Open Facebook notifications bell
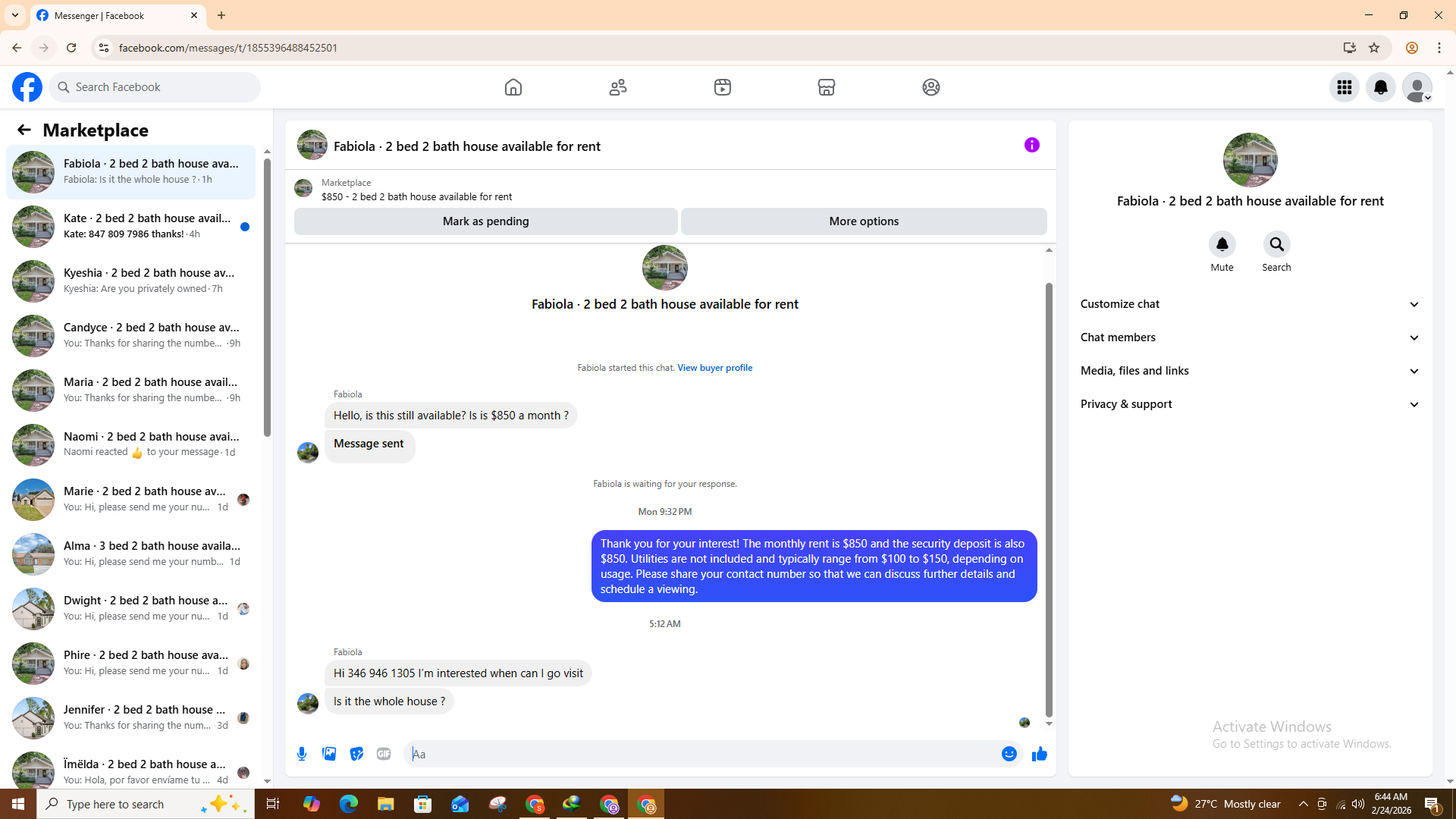1456x819 pixels. [1380, 87]
